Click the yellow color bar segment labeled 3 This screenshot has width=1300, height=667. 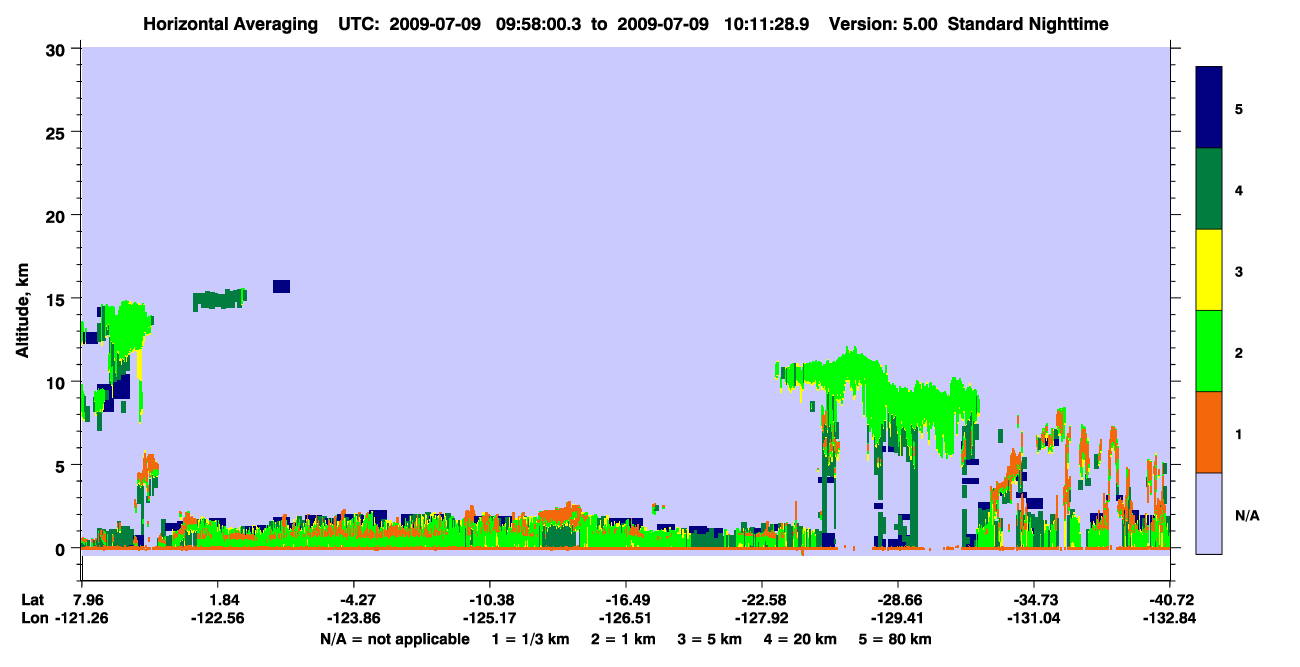click(x=1209, y=270)
